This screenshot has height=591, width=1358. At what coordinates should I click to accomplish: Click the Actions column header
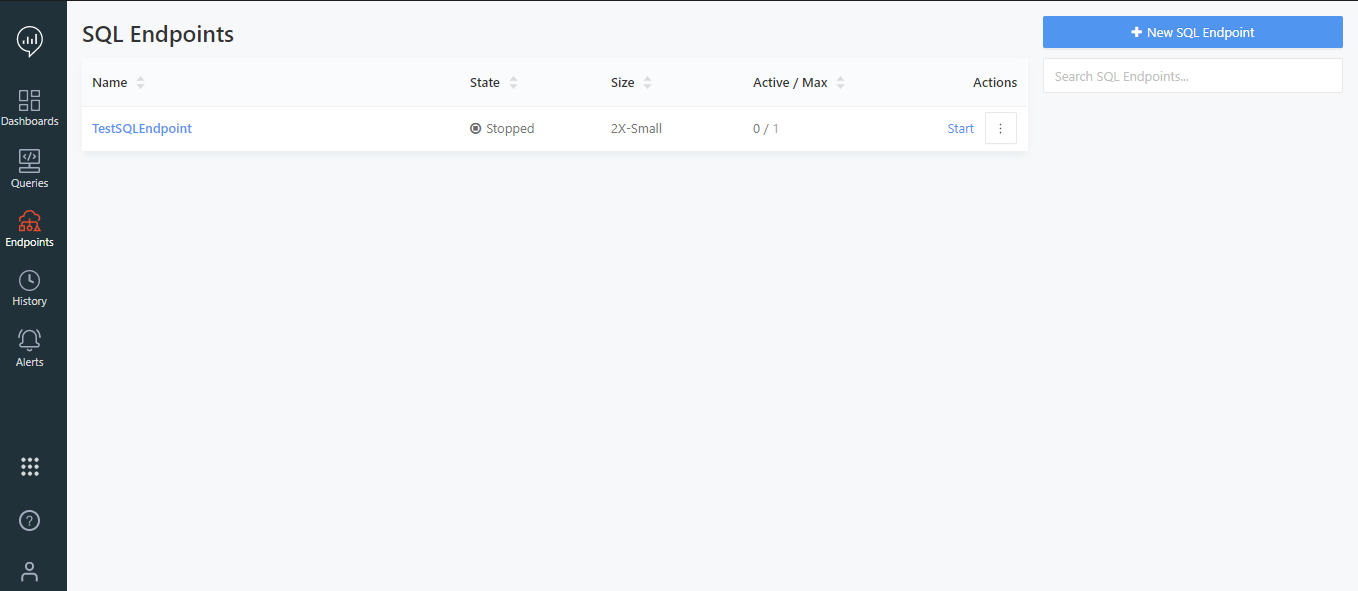tap(995, 82)
